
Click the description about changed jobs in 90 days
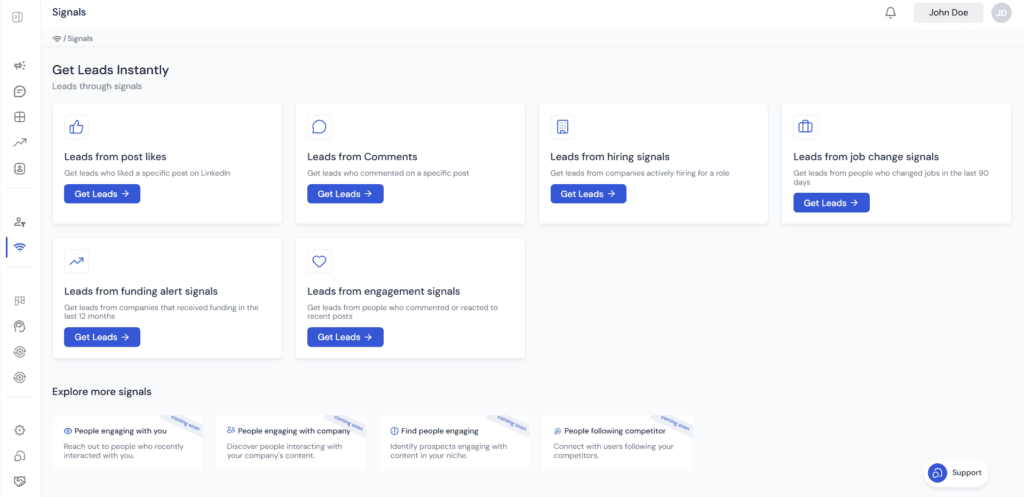point(893,178)
